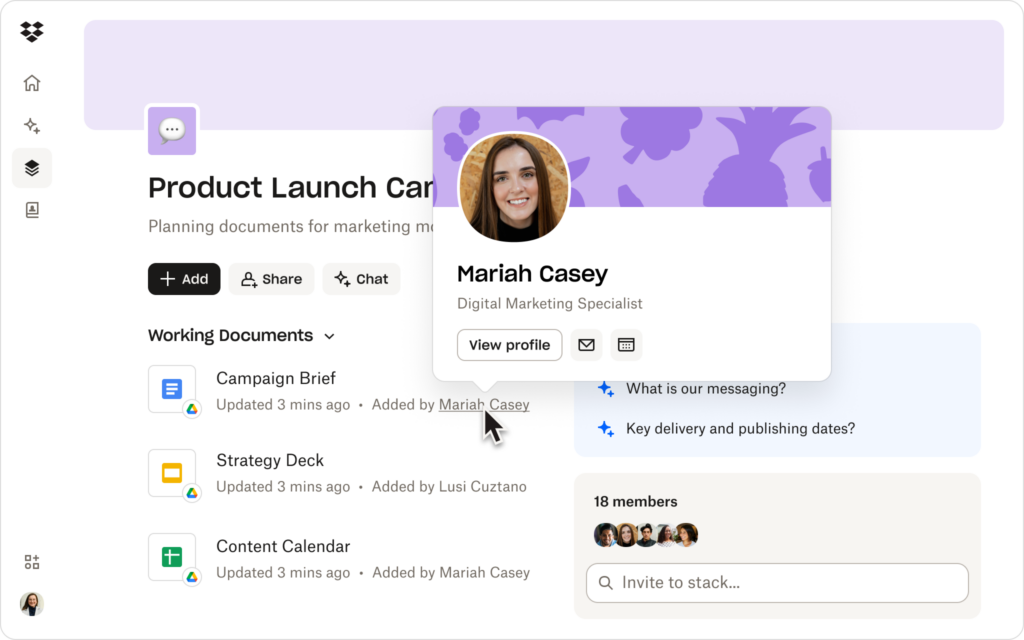Click the Share button

point(271,279)
